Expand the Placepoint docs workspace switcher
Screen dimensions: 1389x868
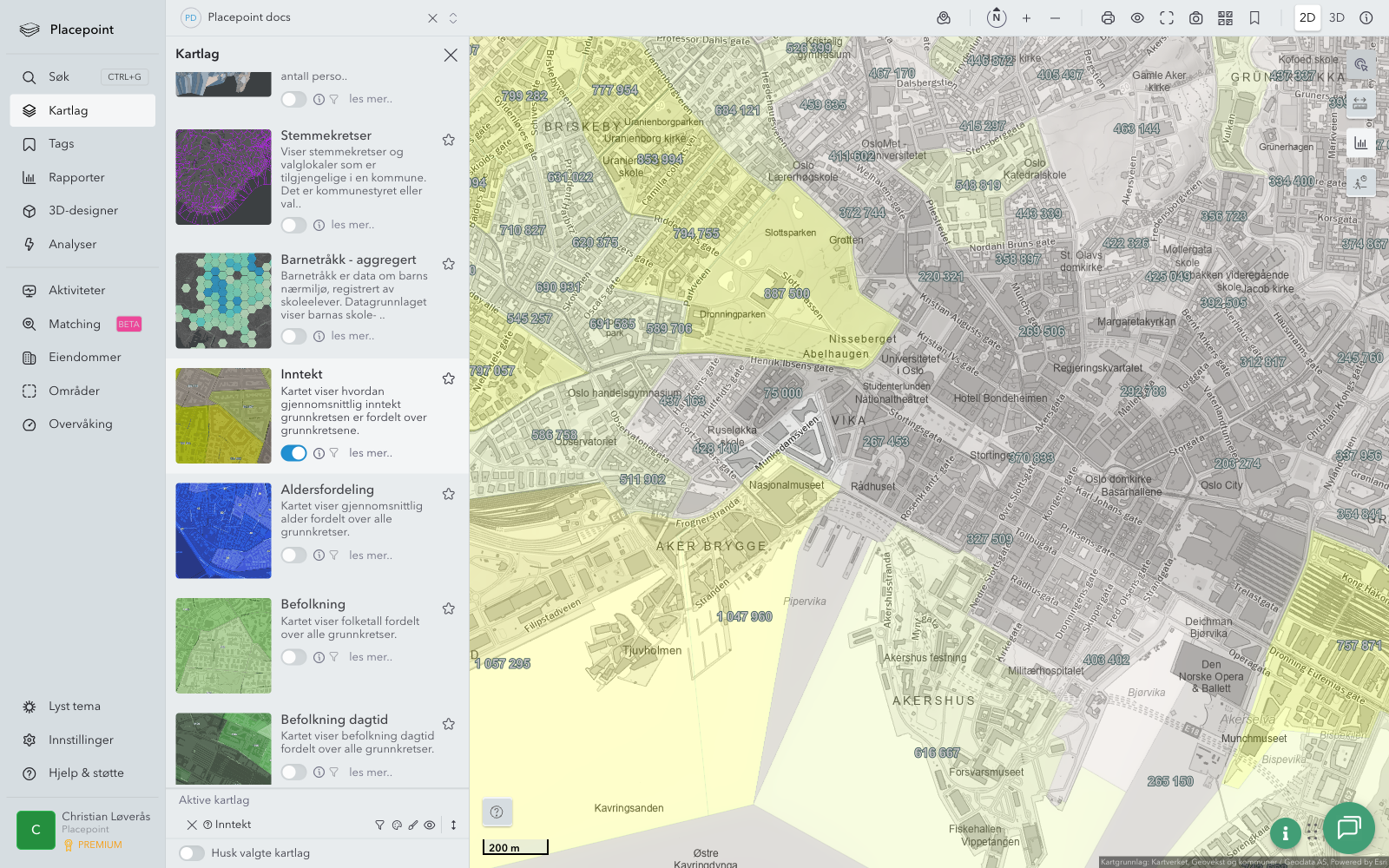pyautogui.click(x=453, y=18)
